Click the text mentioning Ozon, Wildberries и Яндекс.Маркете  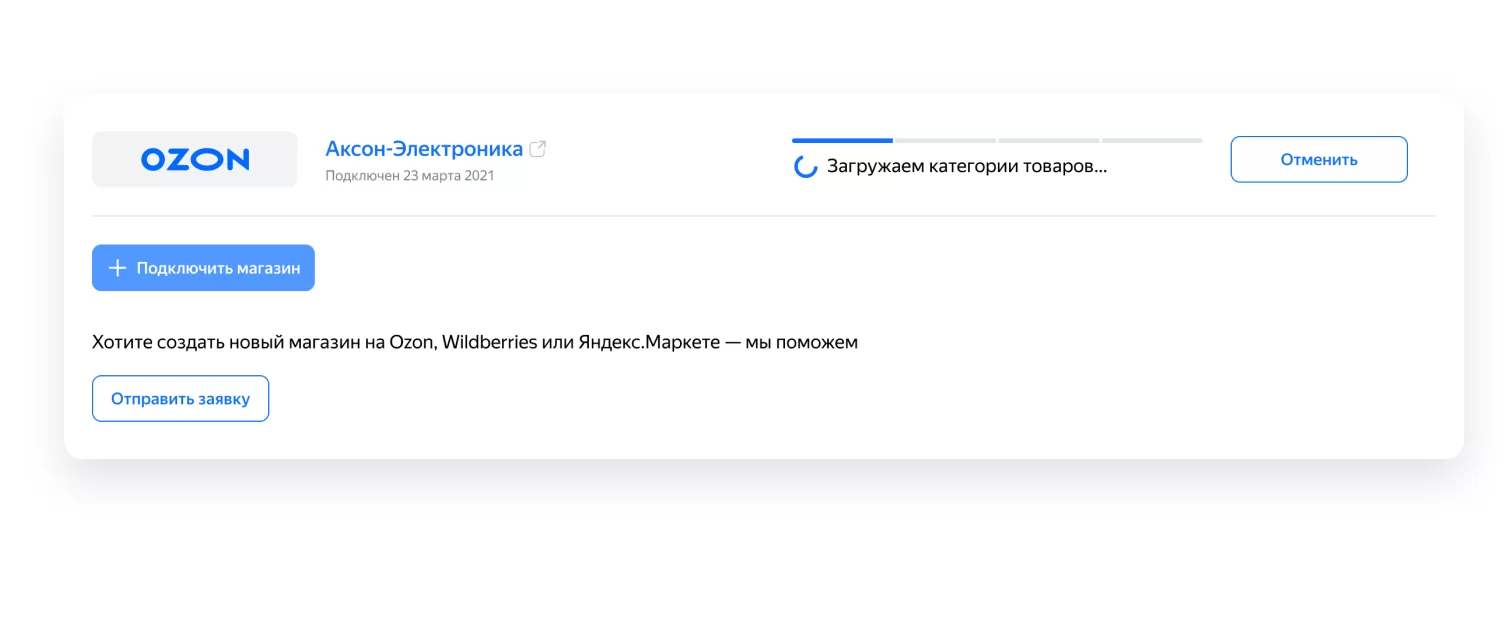(474, 341)
